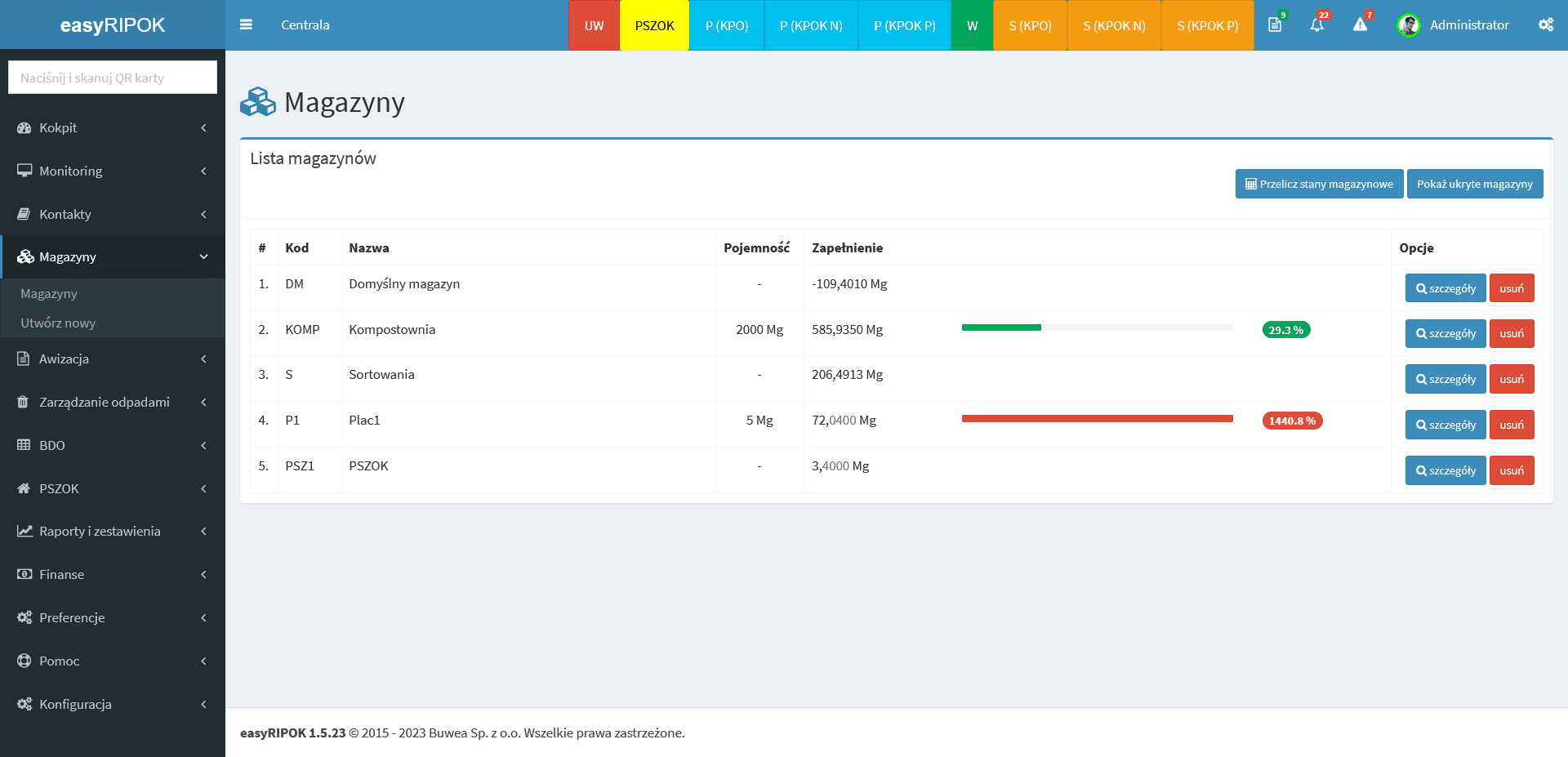Click the red Plac1 fill progress bar
1568x757 pixels.
click(1097, 419)
